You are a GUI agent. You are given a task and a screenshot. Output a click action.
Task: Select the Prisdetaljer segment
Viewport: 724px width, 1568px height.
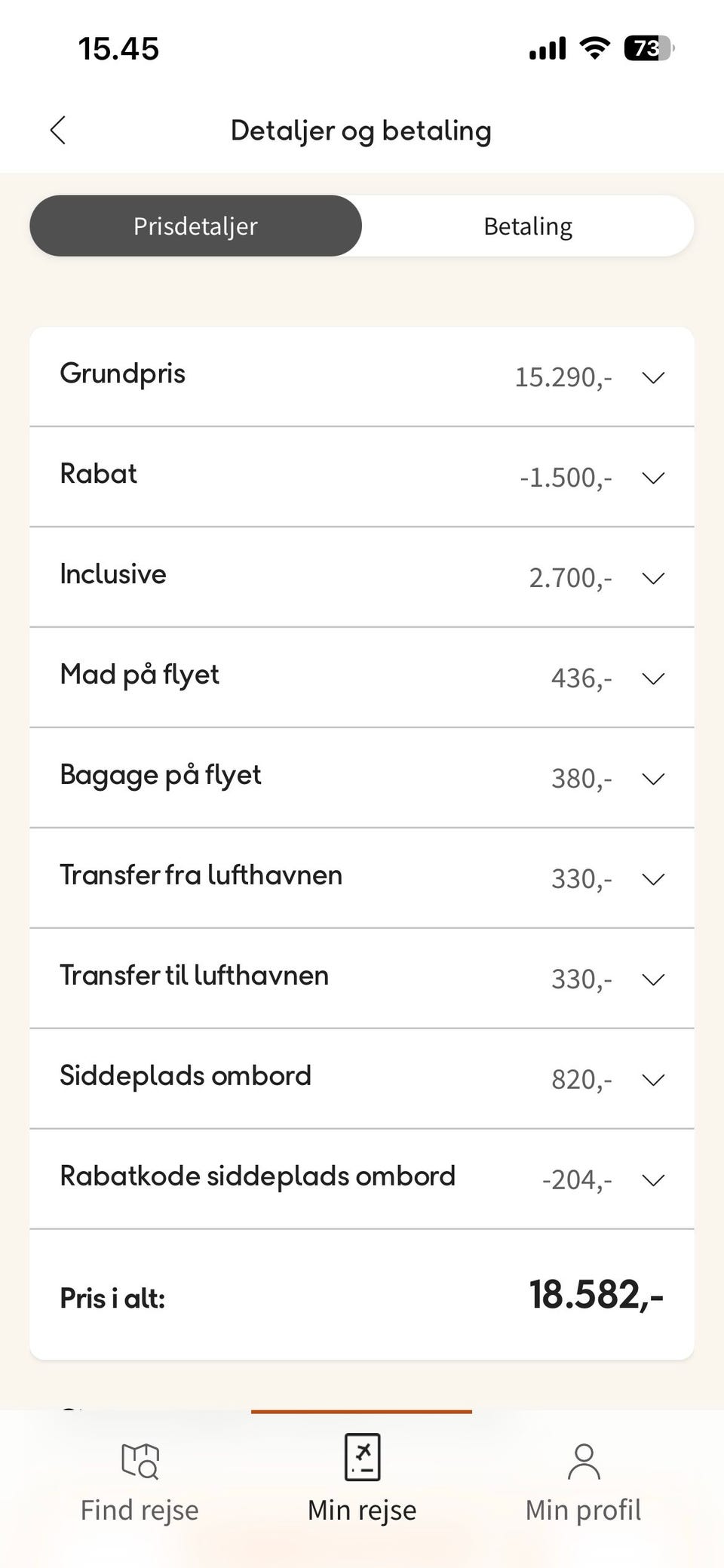[195, 226]
